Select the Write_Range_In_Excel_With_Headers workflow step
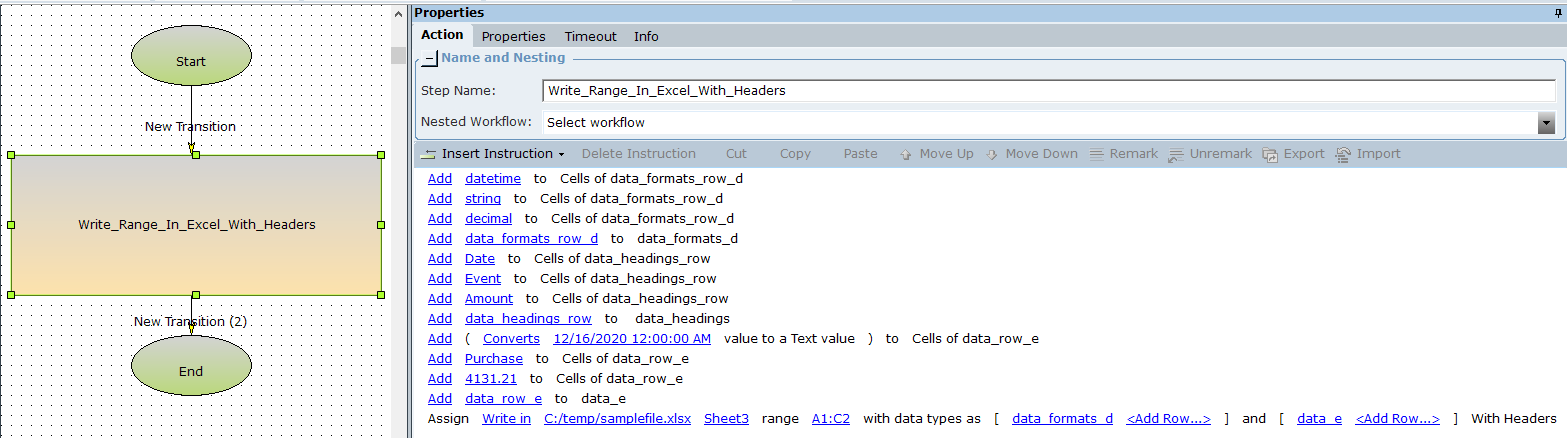Image resolution: width=1567 pixels, height=438 pixels. coord(196,225)
